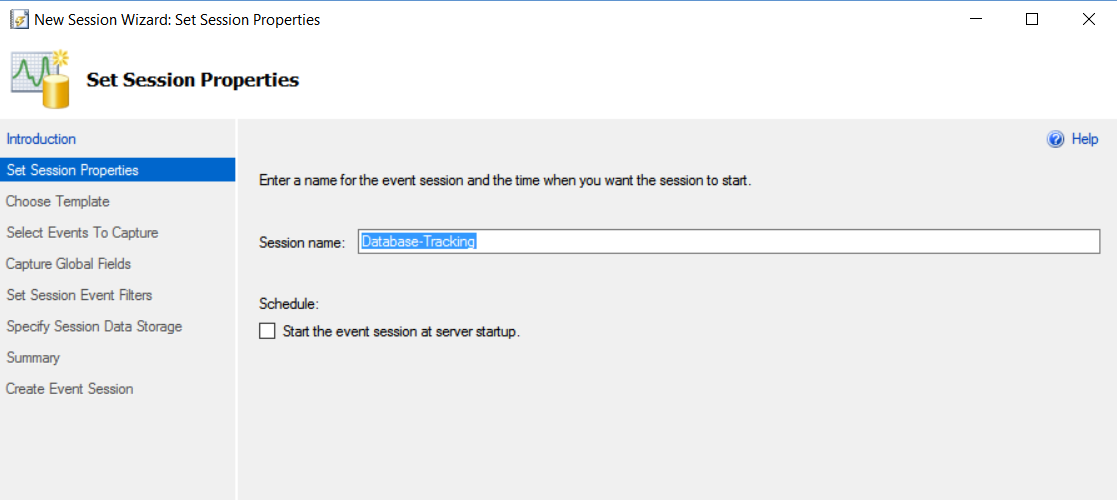Image resolution: width=1117 pixels, height=500 pixels.
Task: Open the Choose Template step
Action: 58,201
